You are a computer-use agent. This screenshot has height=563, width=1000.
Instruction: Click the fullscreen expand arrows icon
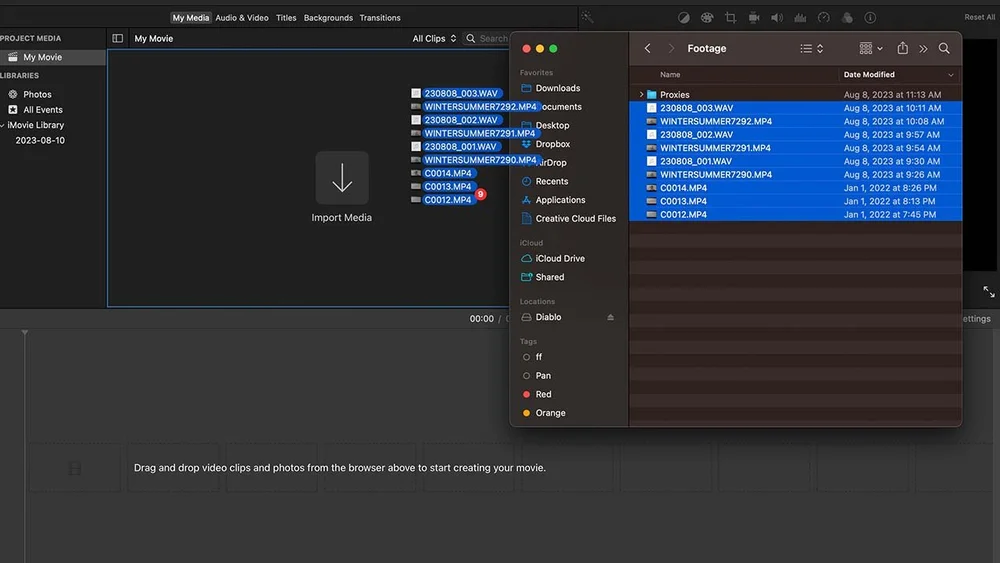pos(989,291)
